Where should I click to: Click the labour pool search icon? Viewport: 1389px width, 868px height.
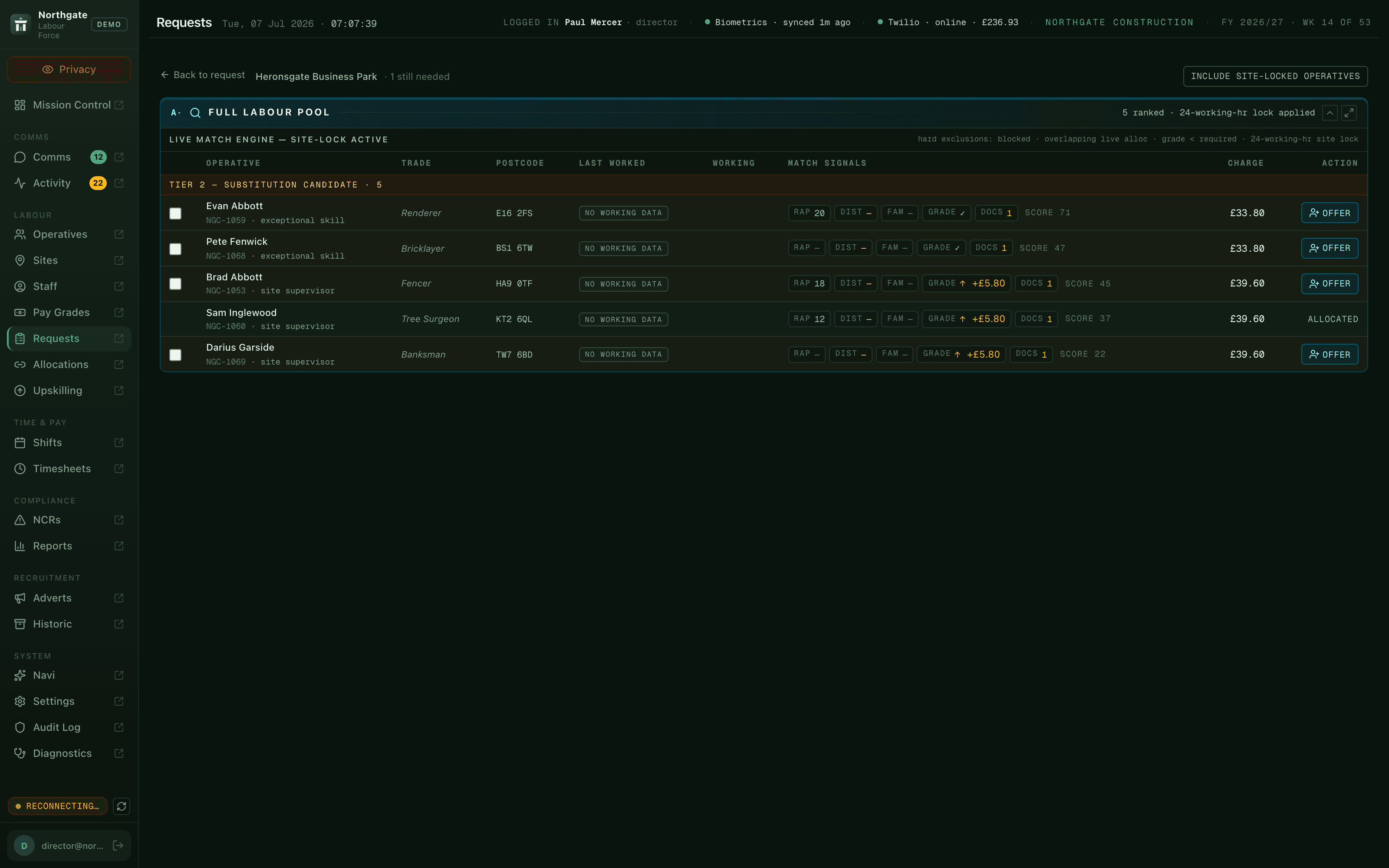pos(195,112)
